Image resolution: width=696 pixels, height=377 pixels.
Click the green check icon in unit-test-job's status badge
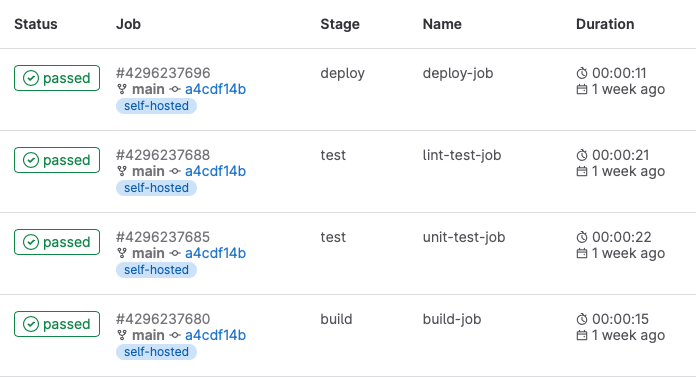pos(31,242)
